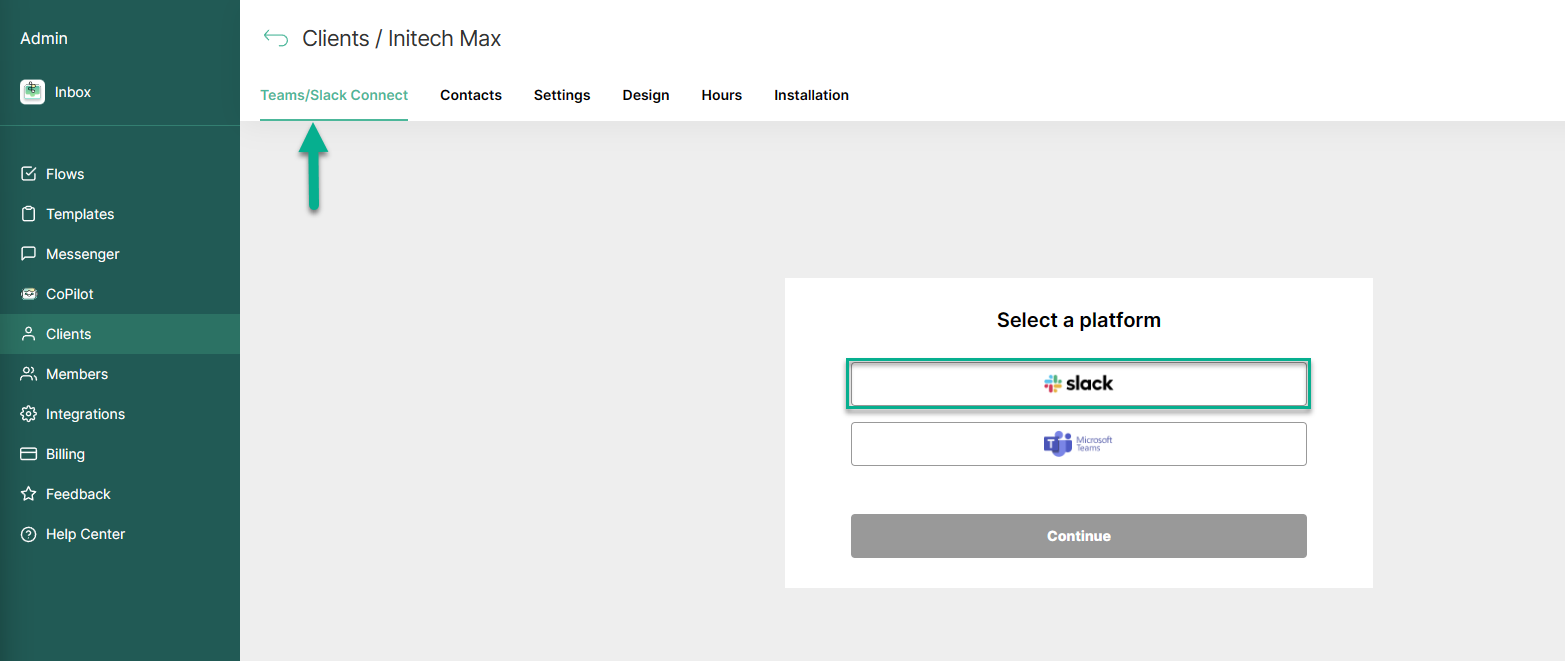This screenshot has width=1565, height=661.
Task: Select the Clients sidebar entry
Action: coord(120,334)
